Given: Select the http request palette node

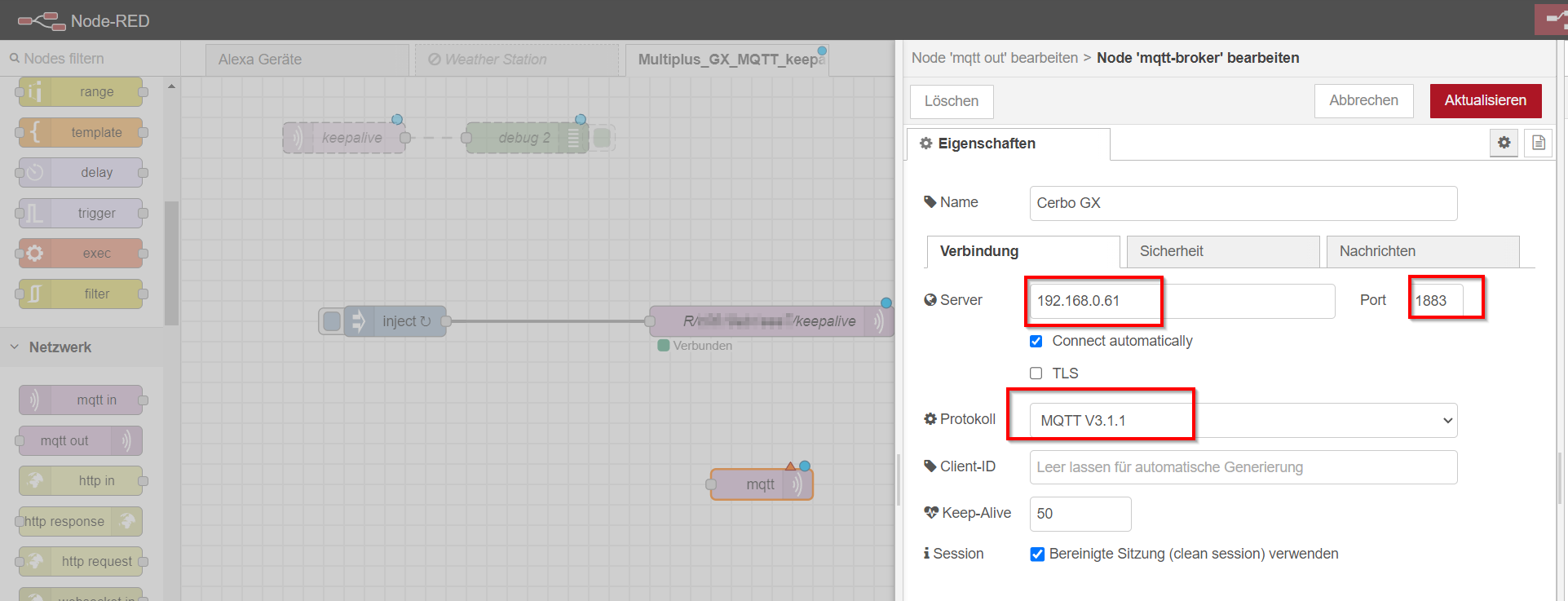Looking at the screenshot, I should [80, 562].
